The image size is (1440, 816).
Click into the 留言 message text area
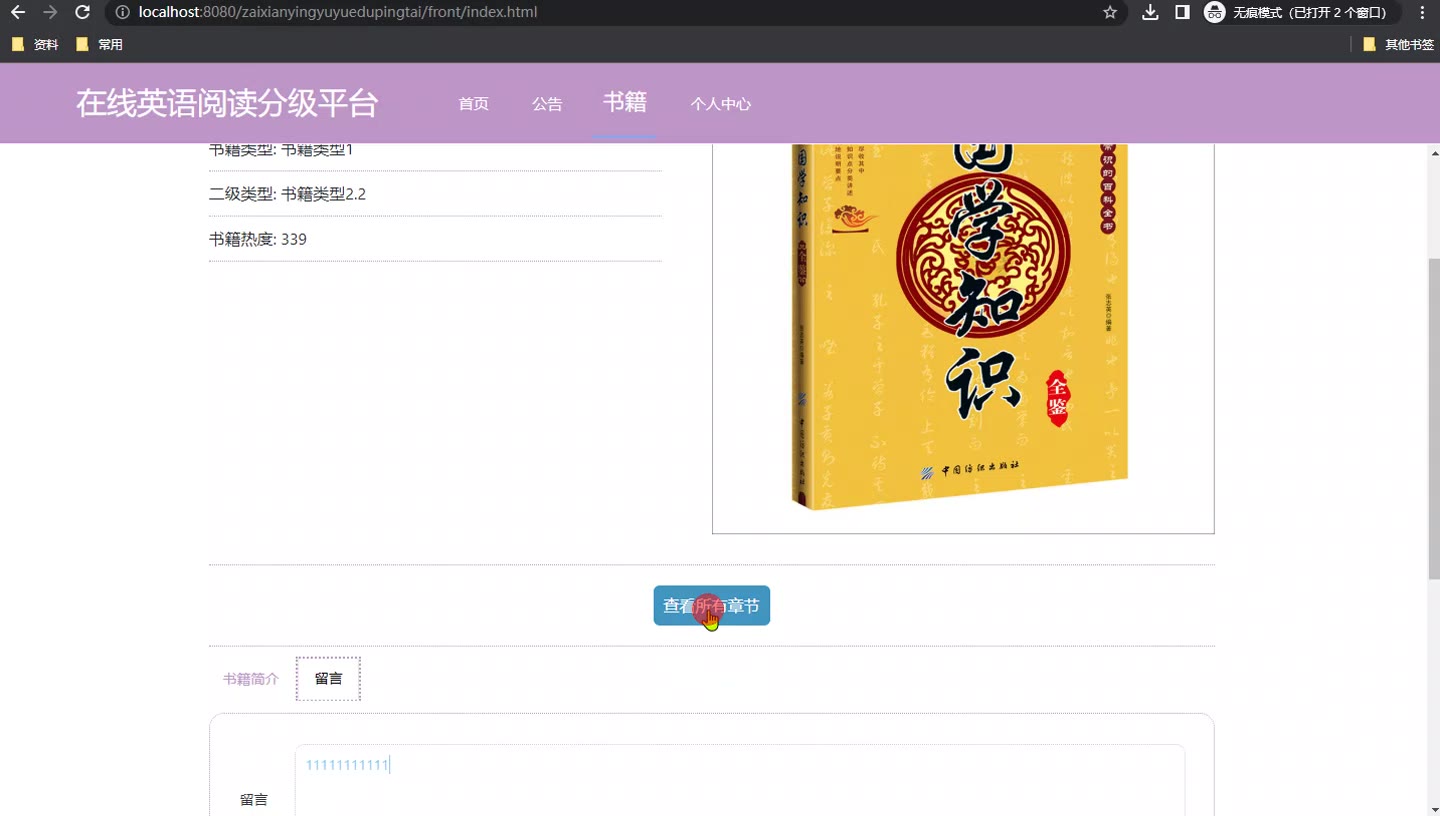click(x=740, y=780)
